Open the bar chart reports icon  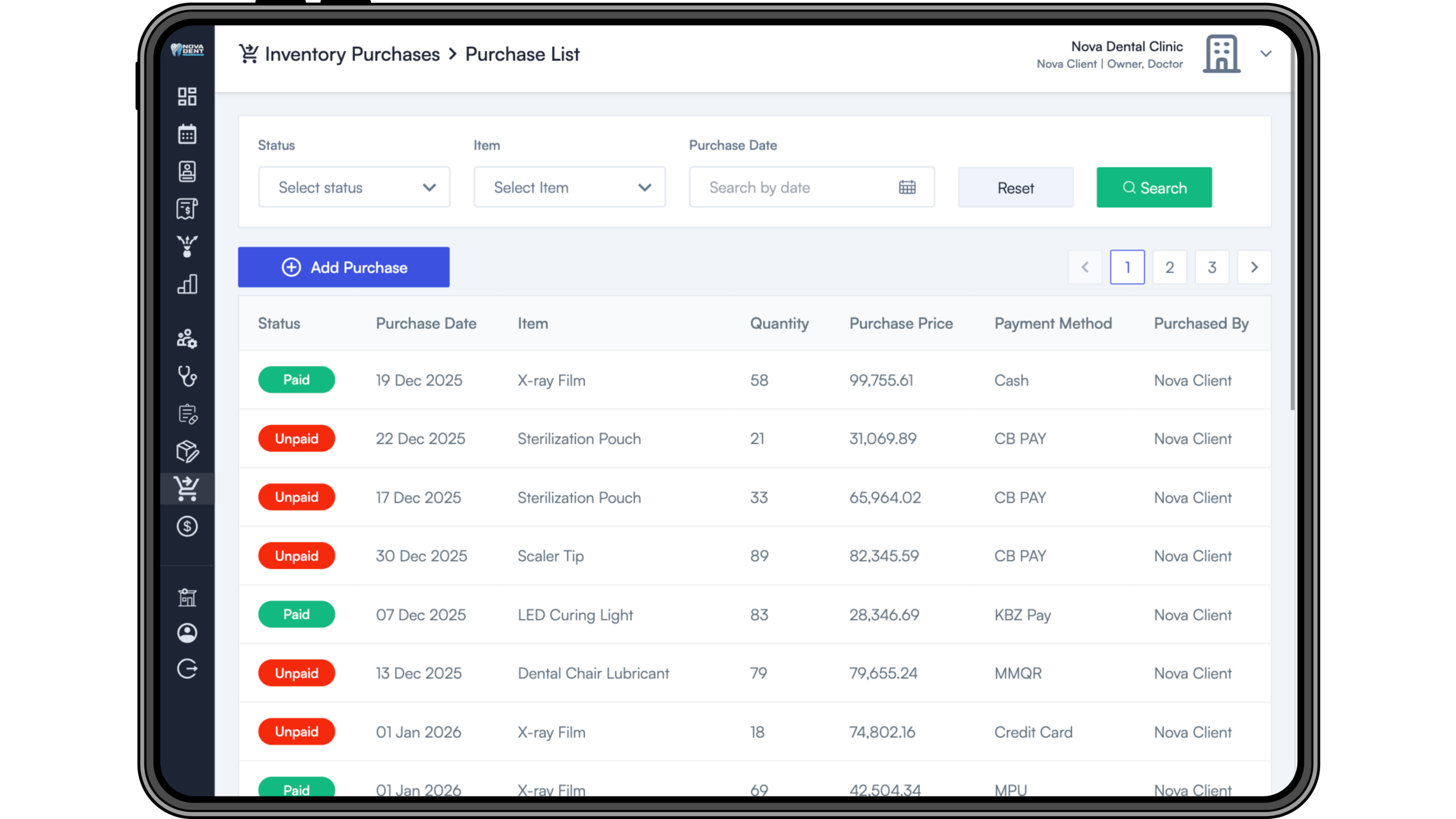point(187,284)
